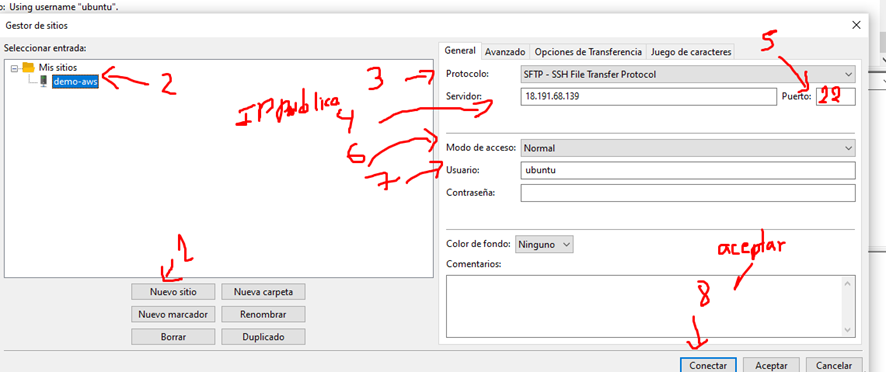The image size is (886, 372).
Task: Click the Nuevo sitio button
Action: pyautogui.click(x=173, y=292)
